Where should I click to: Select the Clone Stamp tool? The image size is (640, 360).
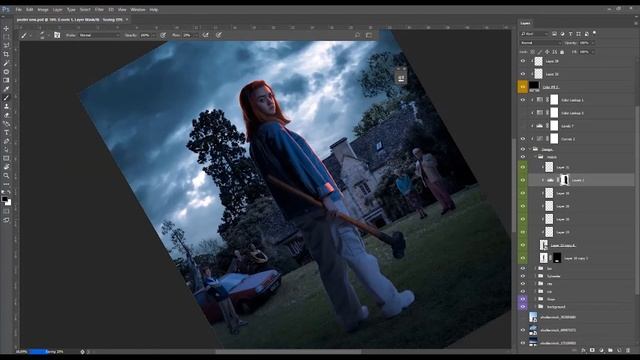[x=6, y=106]
